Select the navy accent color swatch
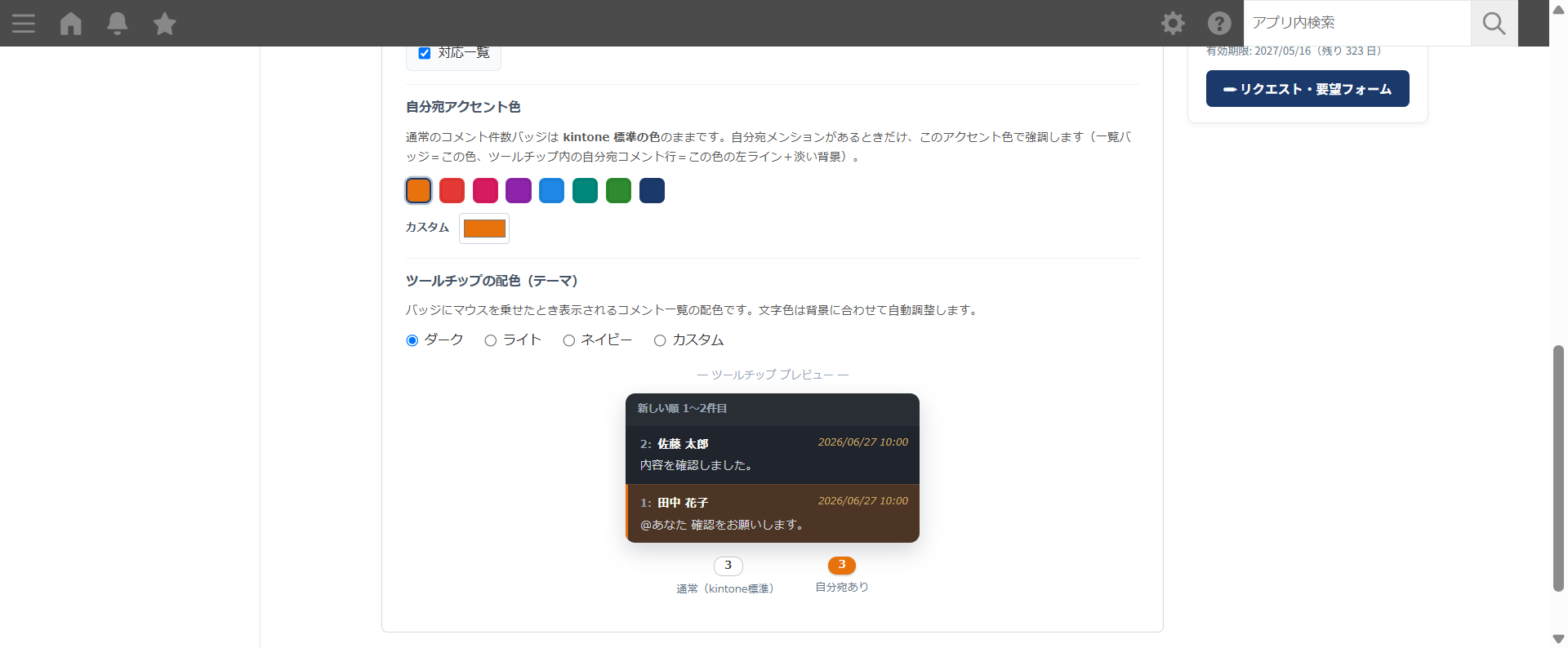The image size is (1568, 648). coord(653,190)
